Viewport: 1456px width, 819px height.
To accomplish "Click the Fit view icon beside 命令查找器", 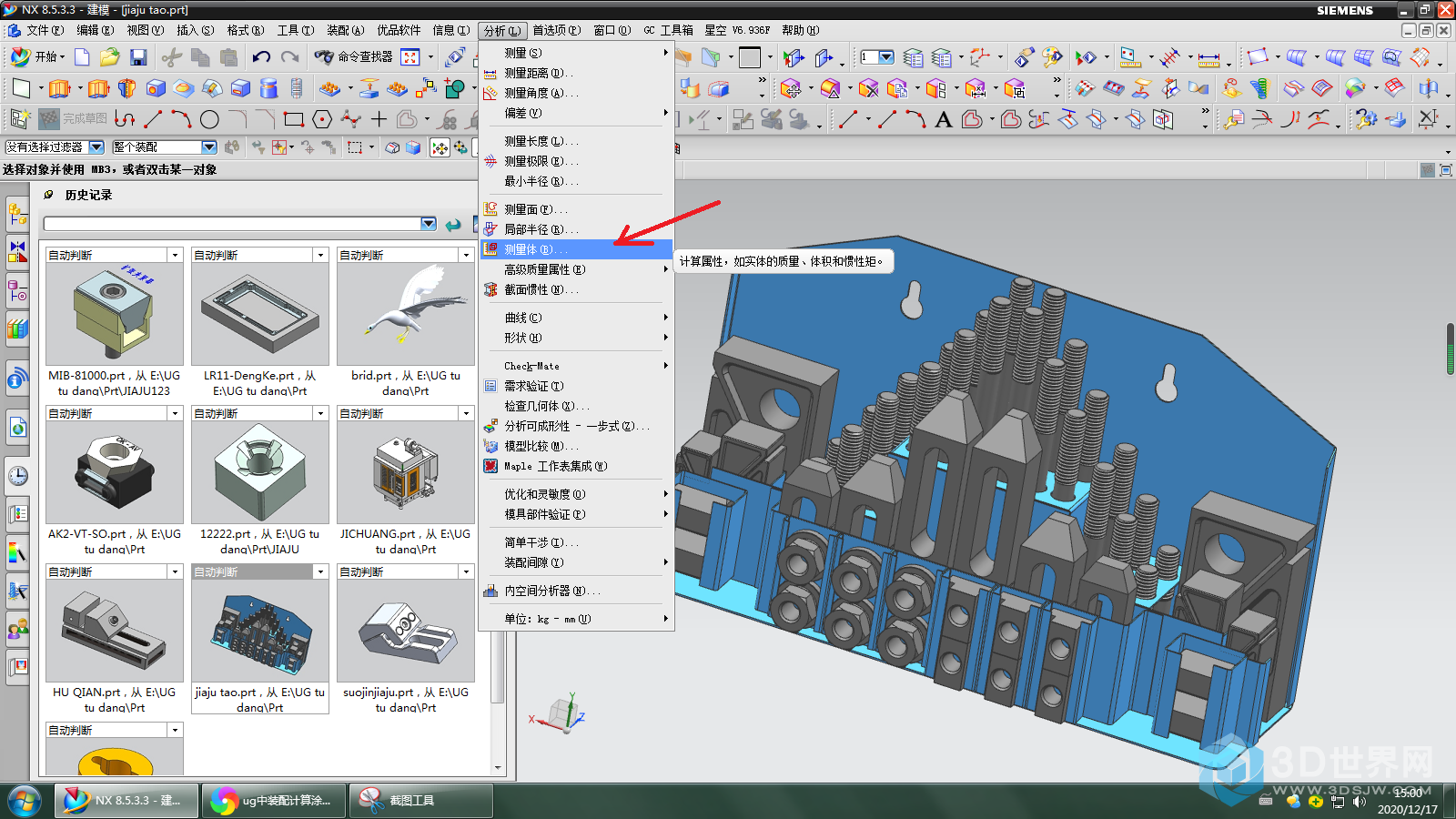I will [x=410, y=57].
